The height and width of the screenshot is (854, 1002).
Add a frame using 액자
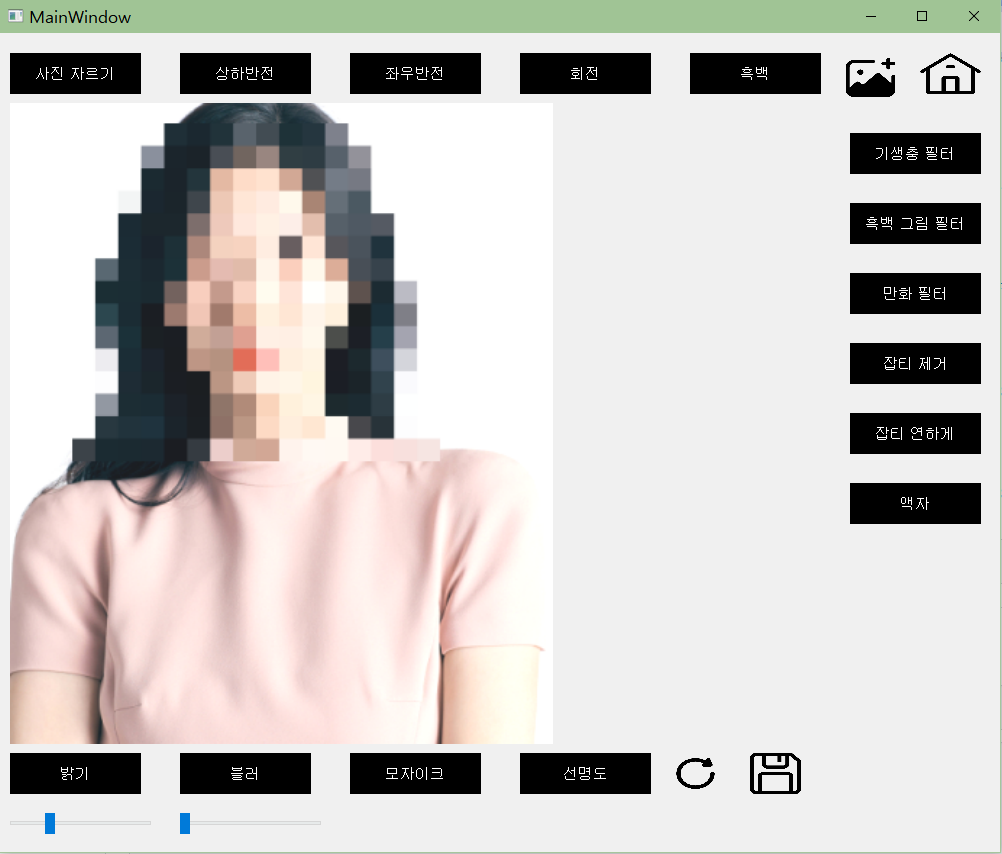pos(915,503)
